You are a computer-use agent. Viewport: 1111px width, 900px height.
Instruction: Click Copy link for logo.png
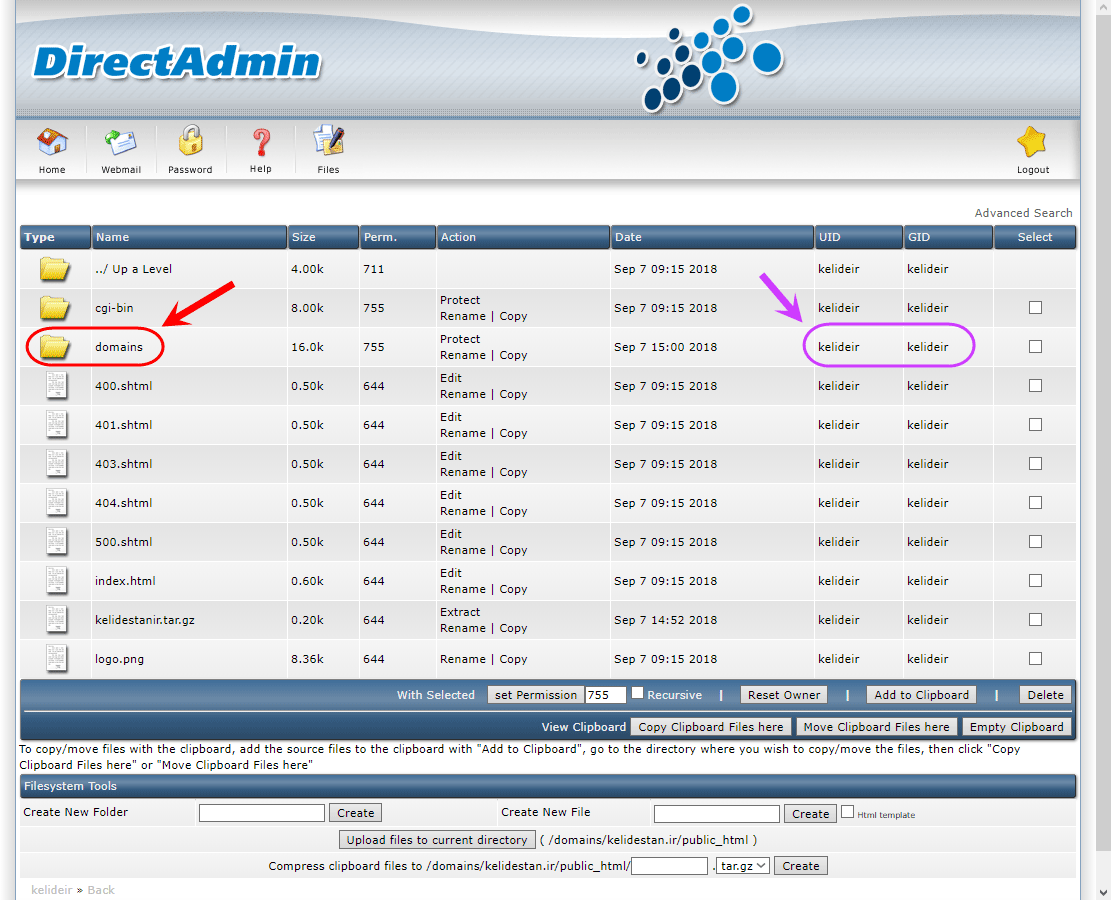pos(513,659)
